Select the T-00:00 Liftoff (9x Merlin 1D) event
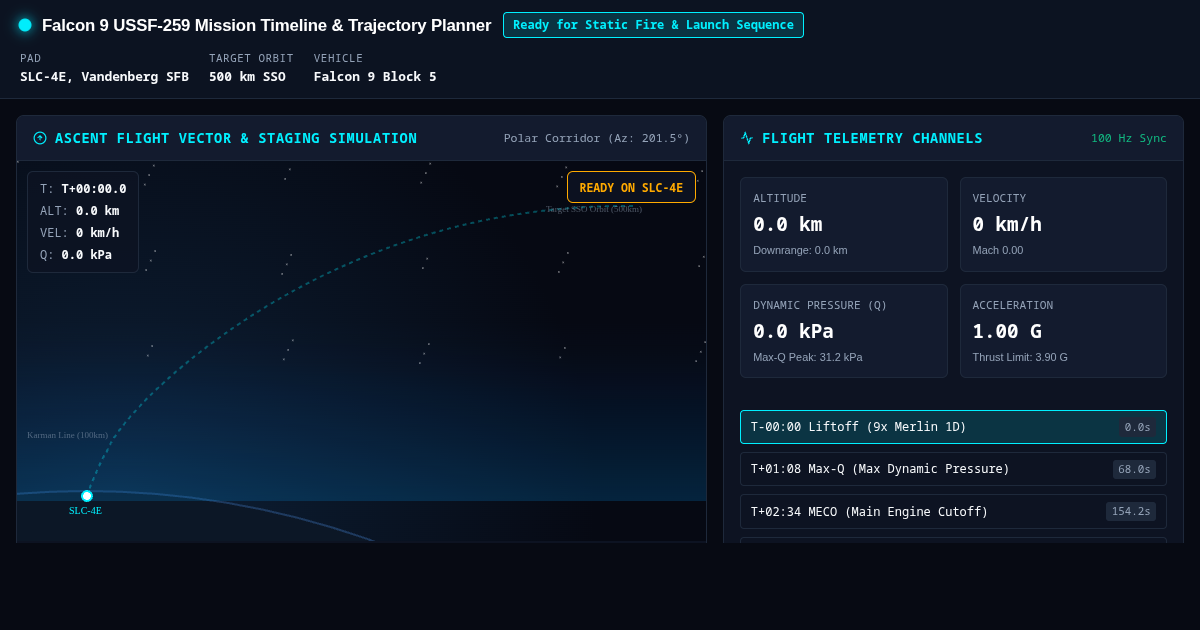Viewport: 1200px width, 630px height. coord(953,427)
